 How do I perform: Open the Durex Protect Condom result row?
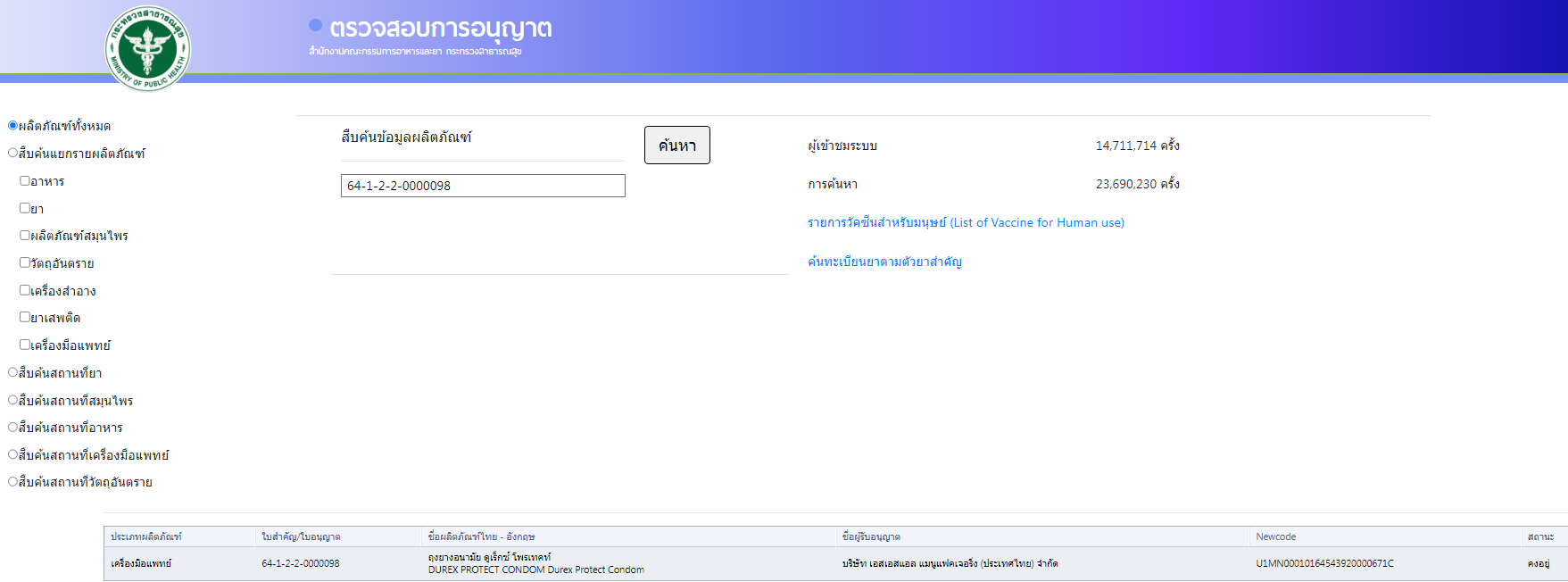(x=535, y=563)
